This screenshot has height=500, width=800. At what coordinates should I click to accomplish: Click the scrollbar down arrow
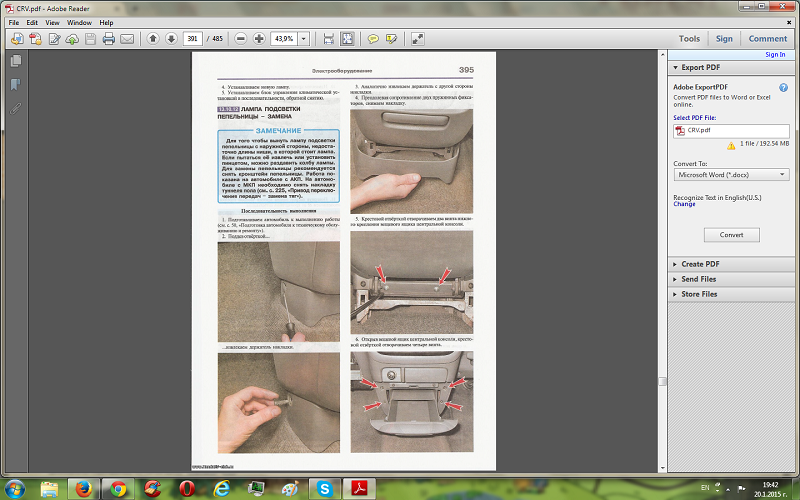click(663, 468)
